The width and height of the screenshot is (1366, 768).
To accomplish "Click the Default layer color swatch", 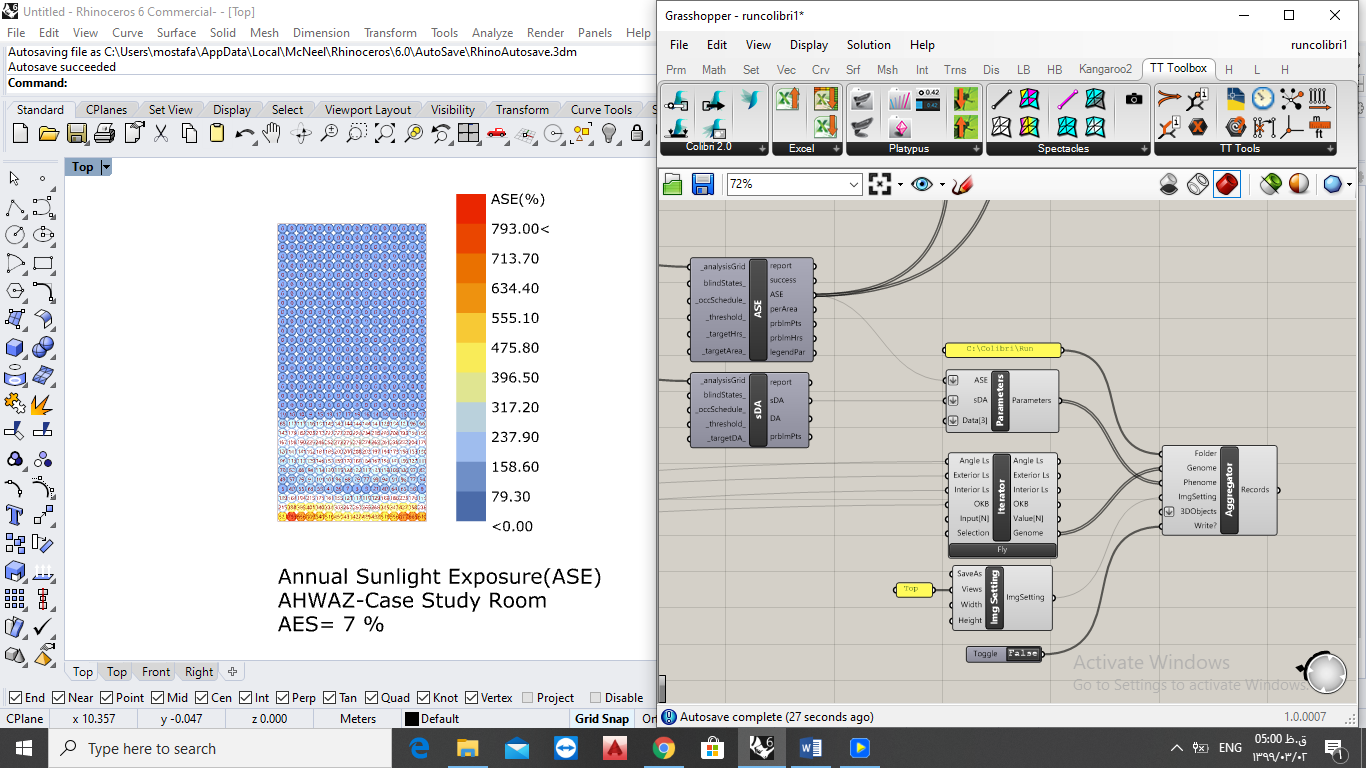I will 411,719.
